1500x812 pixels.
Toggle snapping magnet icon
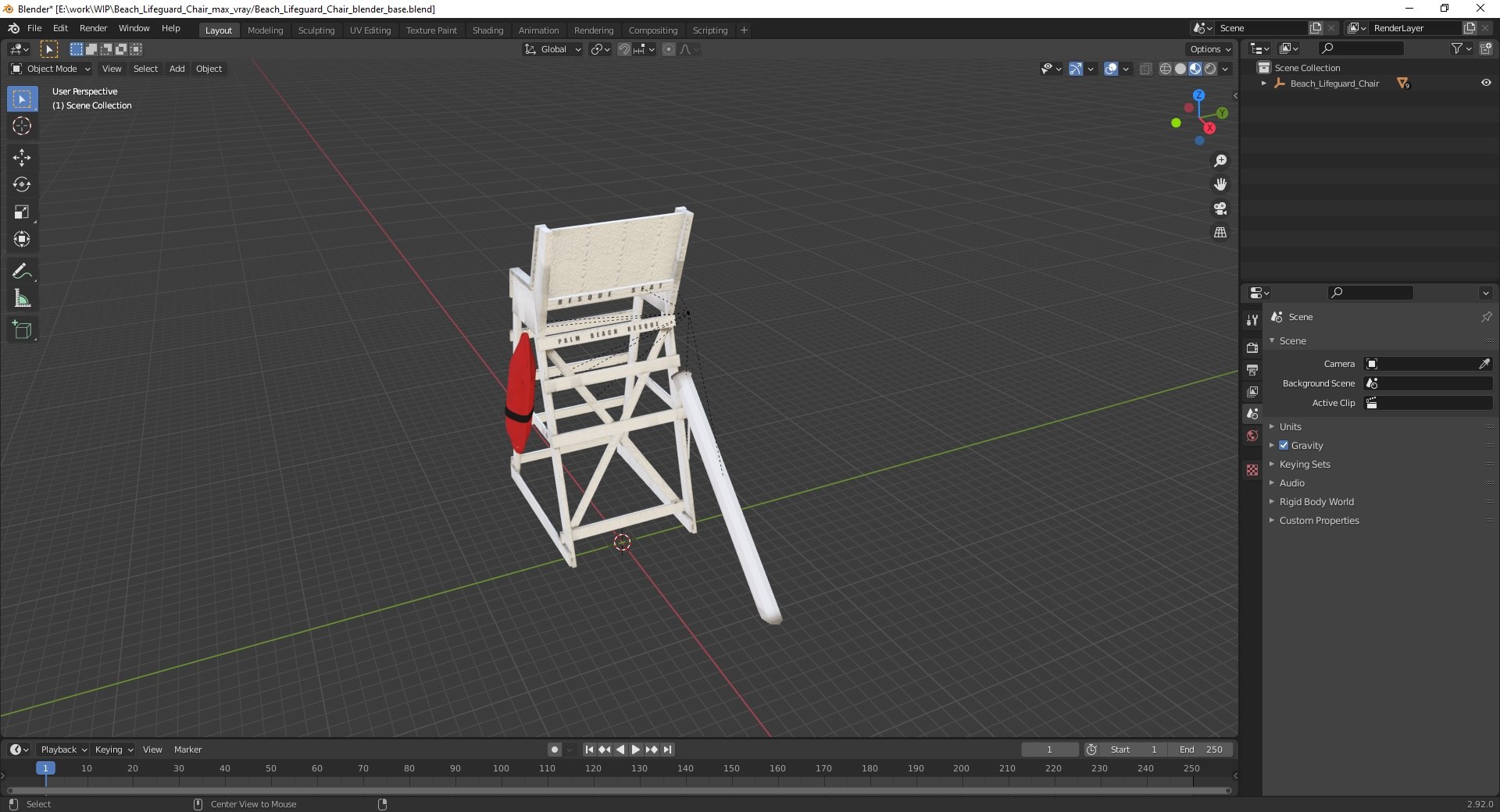click(623, 49)
